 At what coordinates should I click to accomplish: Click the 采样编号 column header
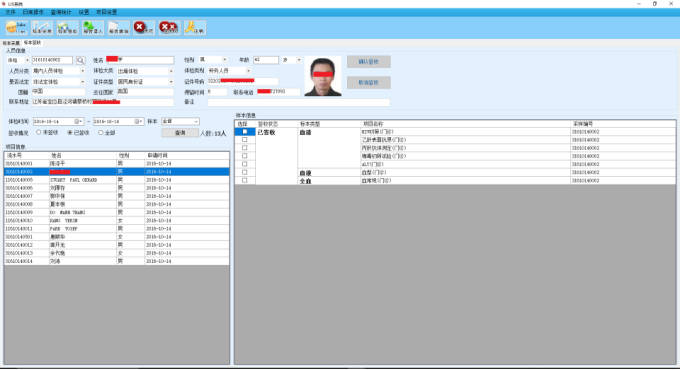point(623,124)
